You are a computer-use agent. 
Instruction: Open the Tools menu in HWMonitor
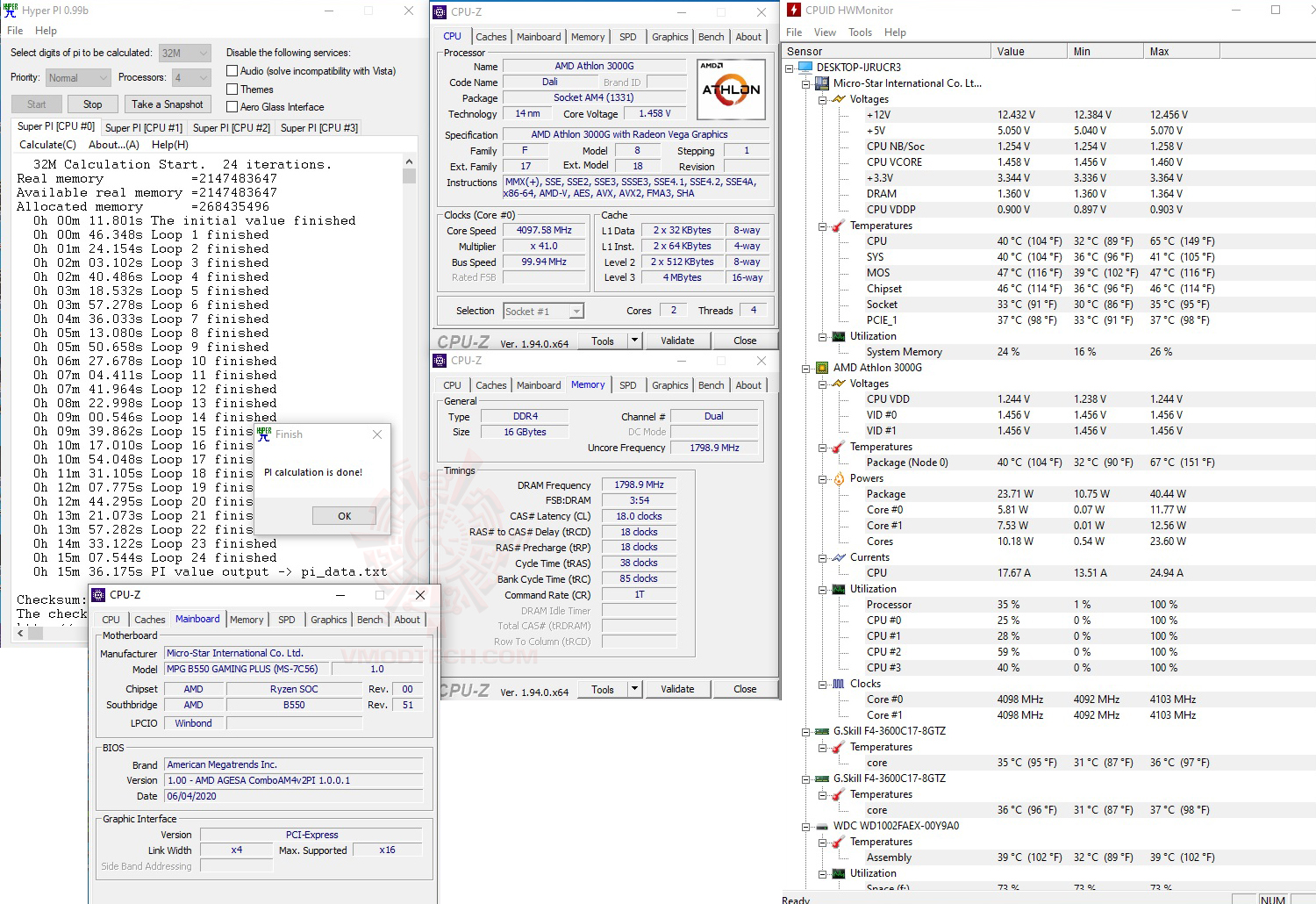point(860,32)
